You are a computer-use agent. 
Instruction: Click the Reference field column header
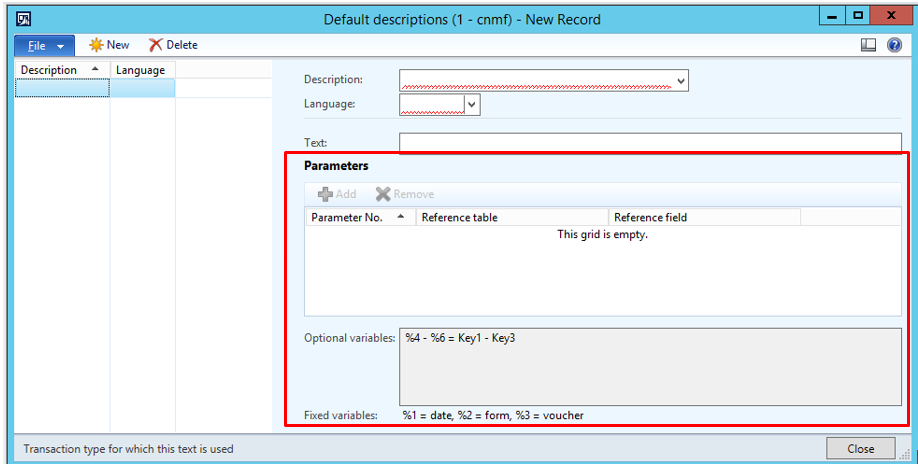[x=703, y=217]
